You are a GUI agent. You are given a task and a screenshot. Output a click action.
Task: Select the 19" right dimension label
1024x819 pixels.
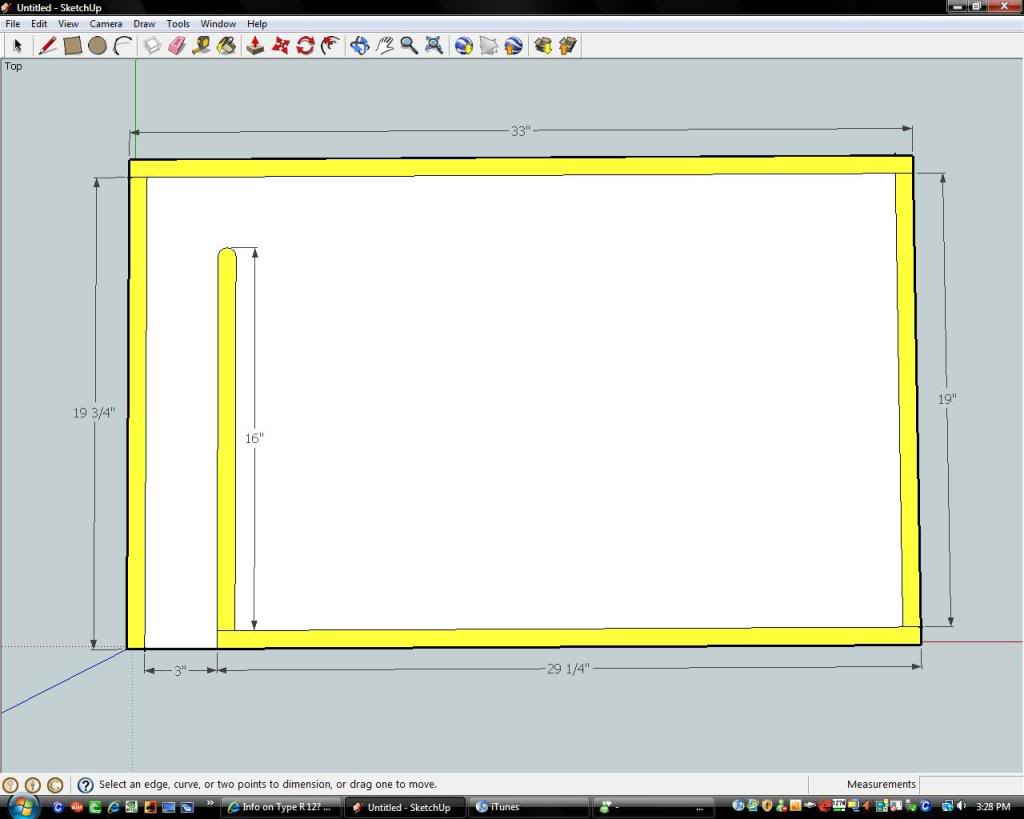tap(947, 399)
